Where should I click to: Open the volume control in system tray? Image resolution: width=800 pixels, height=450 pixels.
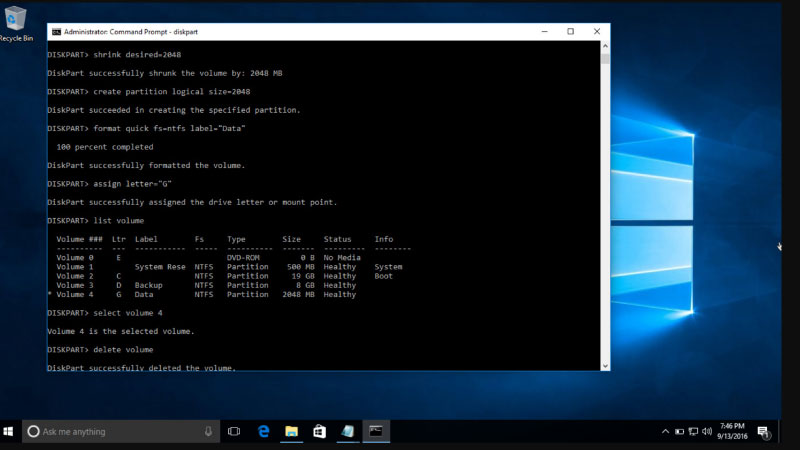point(708,431)
